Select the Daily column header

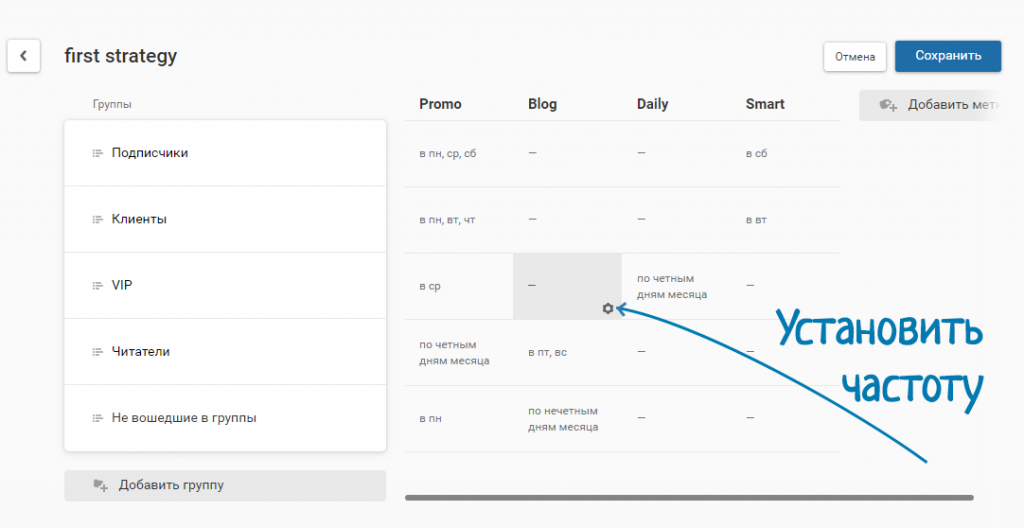(x=652, y=104)
